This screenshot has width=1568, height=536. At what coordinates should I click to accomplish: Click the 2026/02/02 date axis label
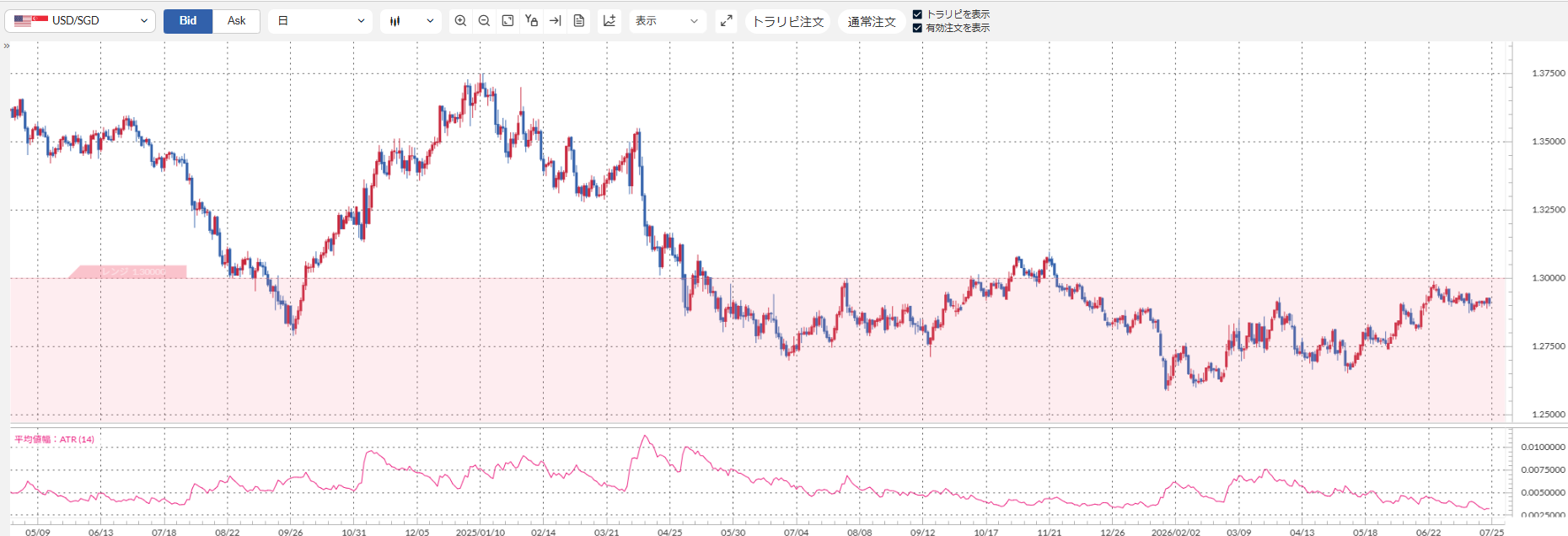tap(1175, 532)
